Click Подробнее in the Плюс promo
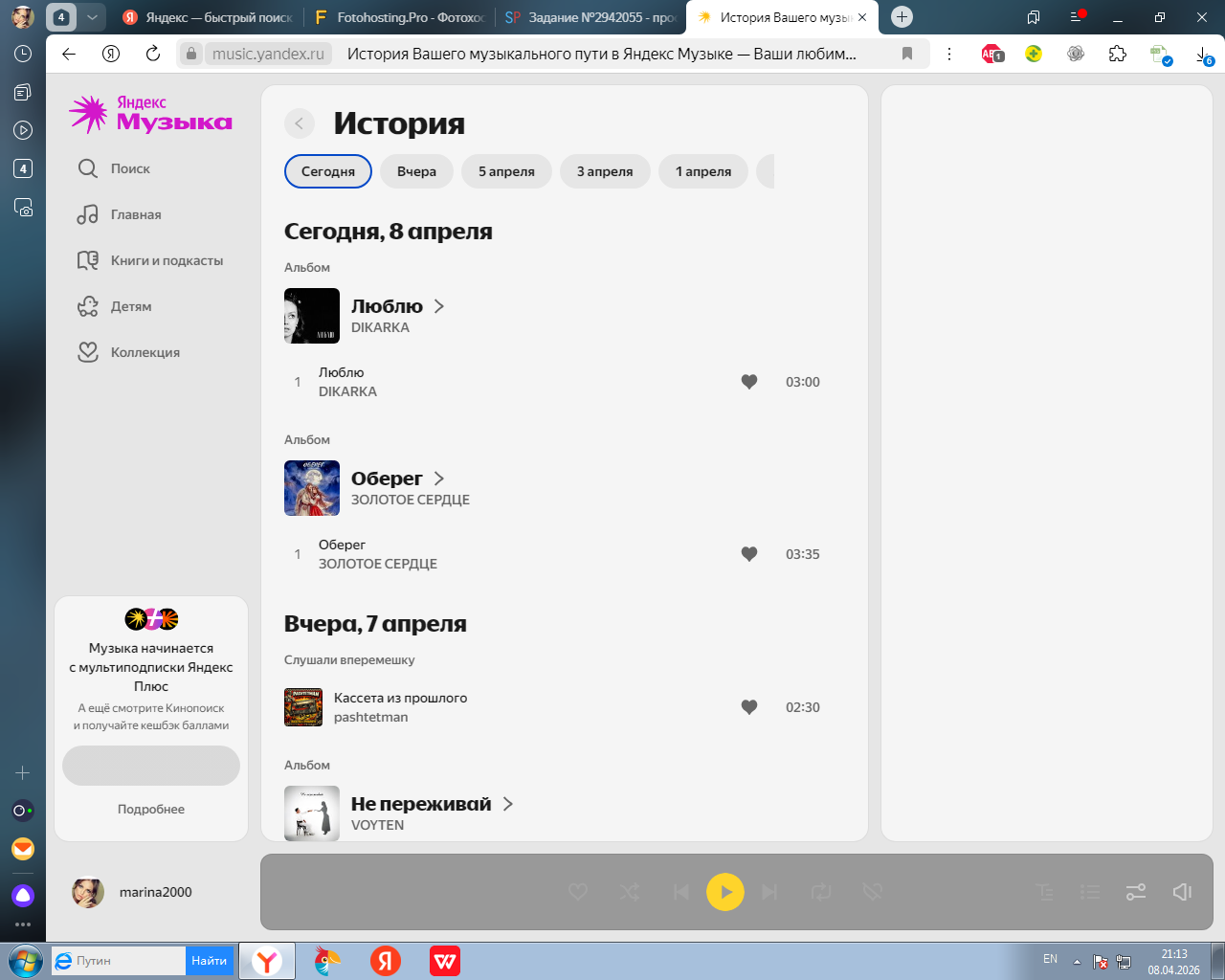This screenshot has height=980, width=1225. [151, 809]
